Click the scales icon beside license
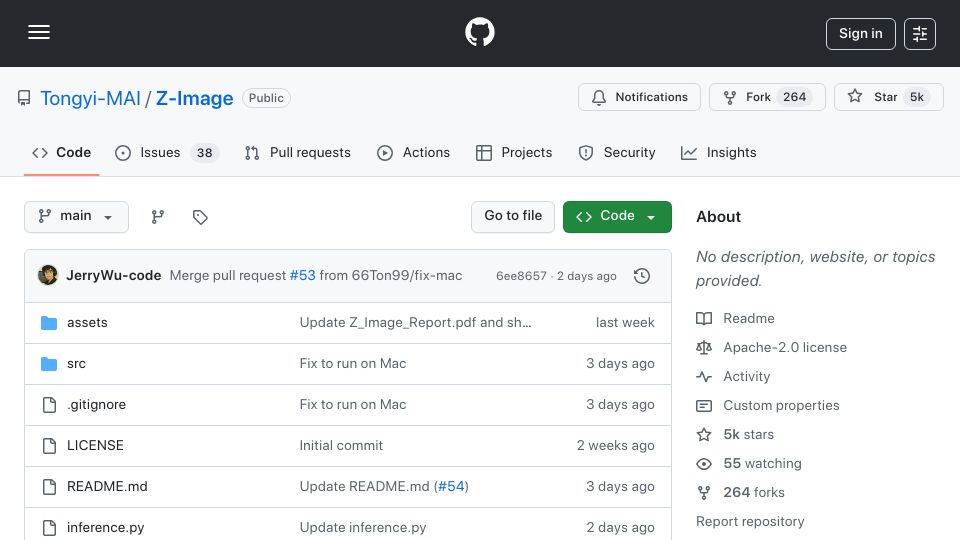960x540 pixels. tap(704, 347)
